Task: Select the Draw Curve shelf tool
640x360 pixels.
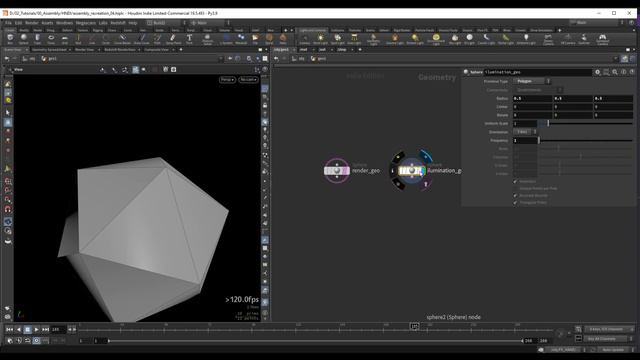Action: [142, 39]
